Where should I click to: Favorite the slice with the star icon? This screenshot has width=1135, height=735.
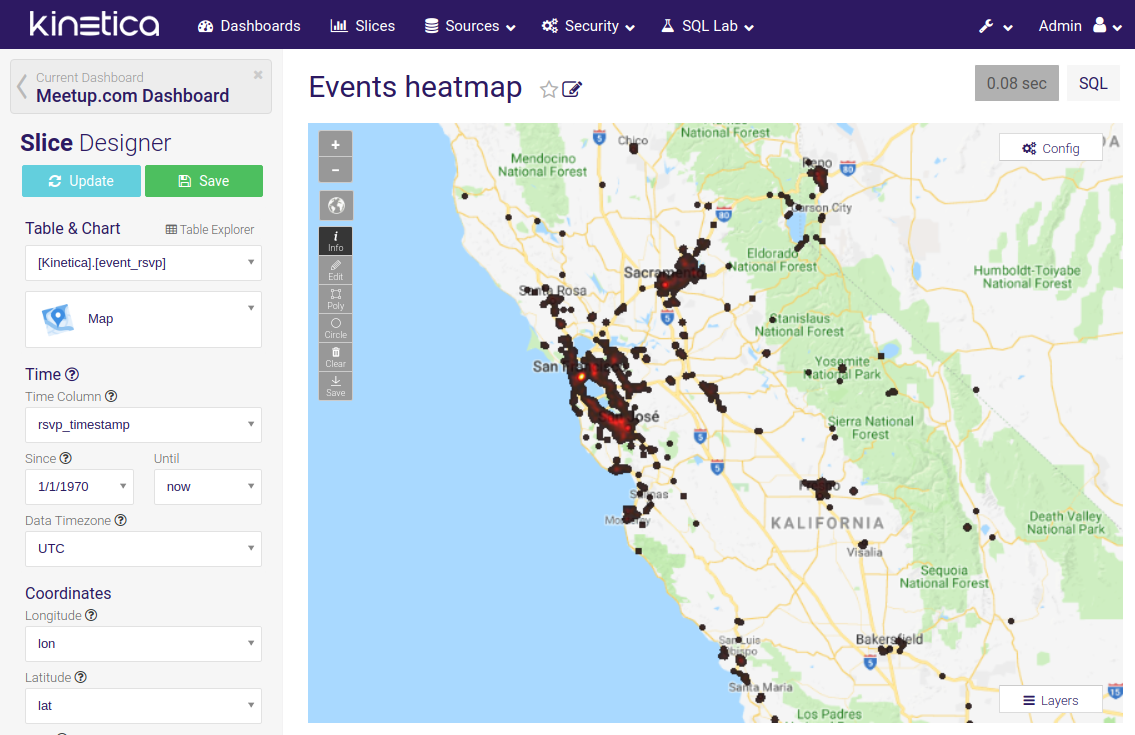click(549, 89)
